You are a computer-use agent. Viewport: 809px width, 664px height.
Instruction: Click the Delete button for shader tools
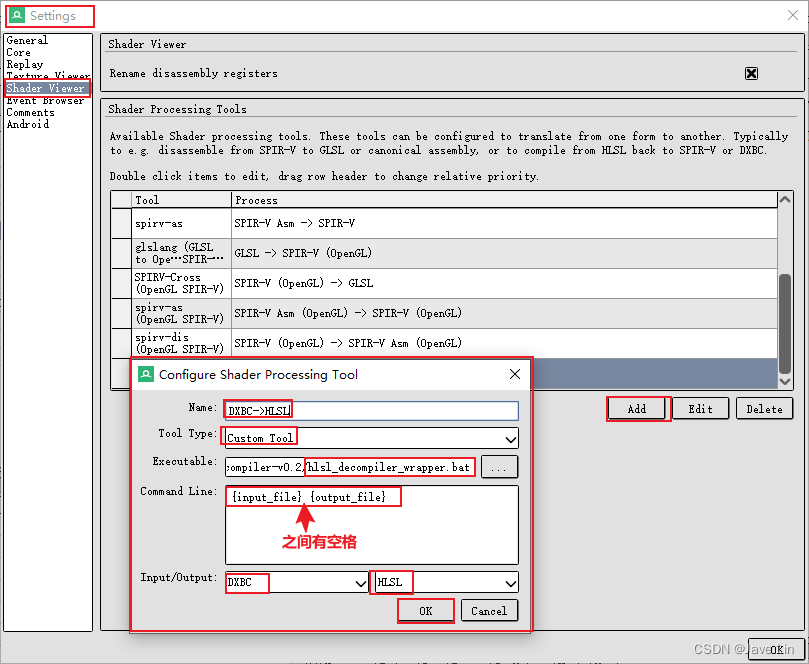tap(763, 408)
